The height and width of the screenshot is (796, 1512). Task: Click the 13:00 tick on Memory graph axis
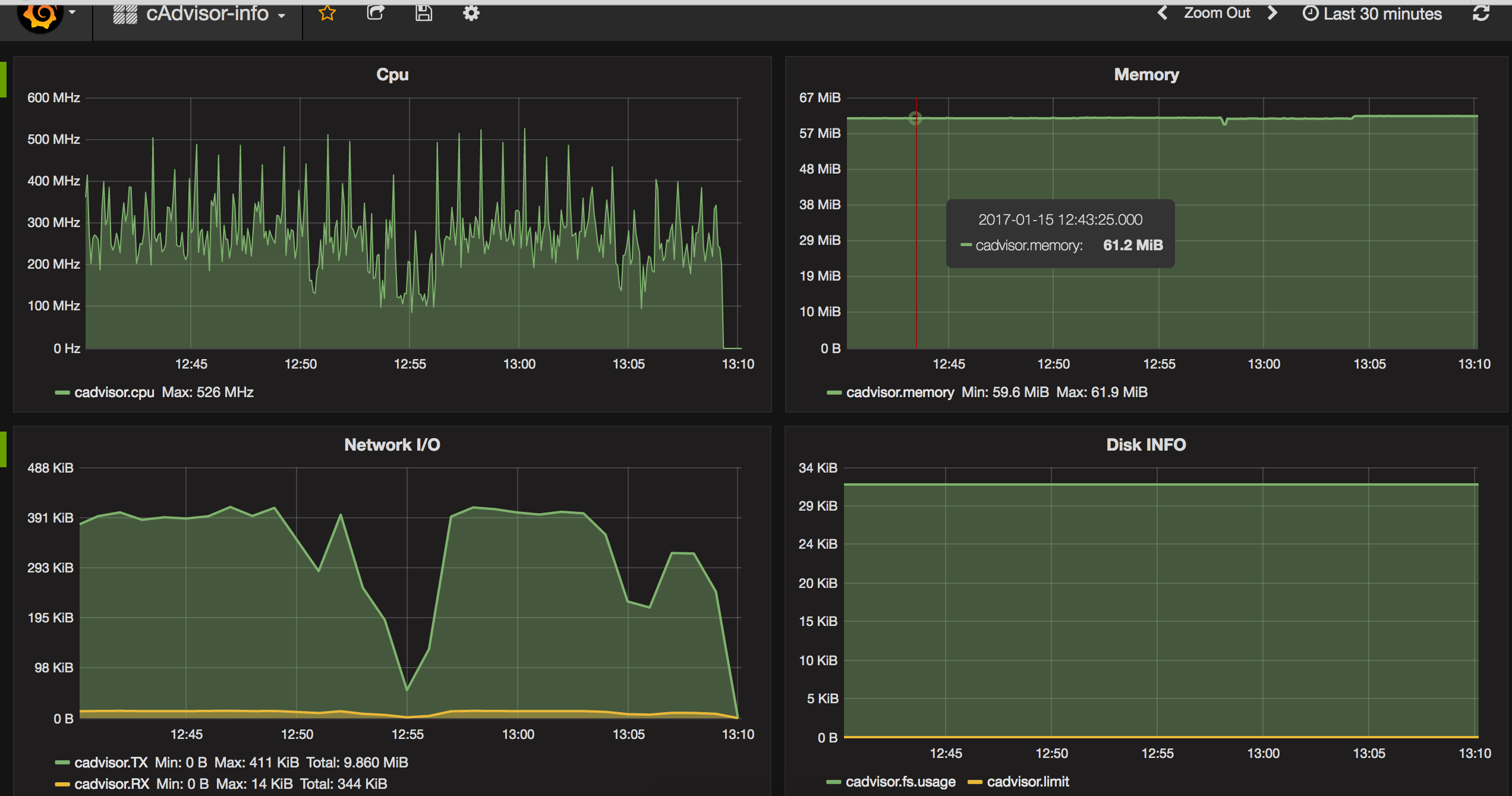pyautogui.click(x=1264, y=364)
